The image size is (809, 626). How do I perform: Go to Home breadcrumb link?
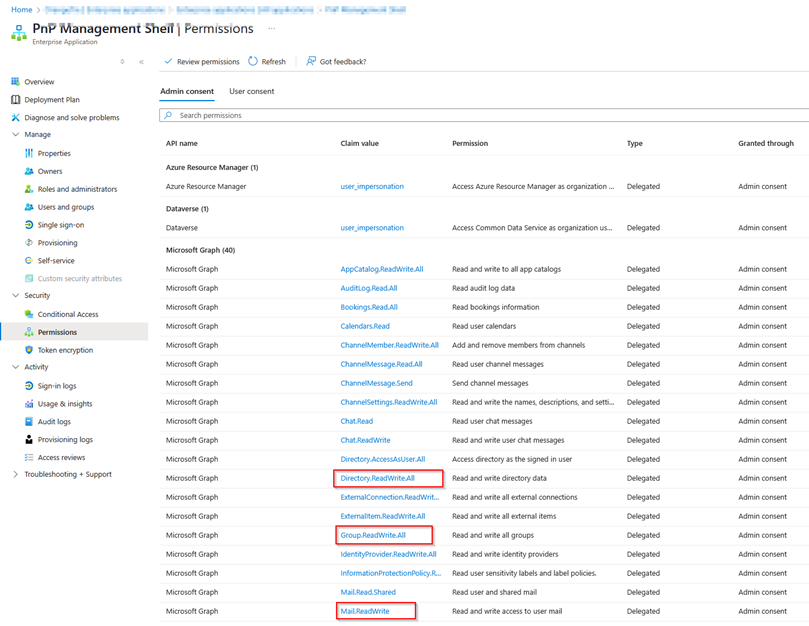click(x=22, y=9)
